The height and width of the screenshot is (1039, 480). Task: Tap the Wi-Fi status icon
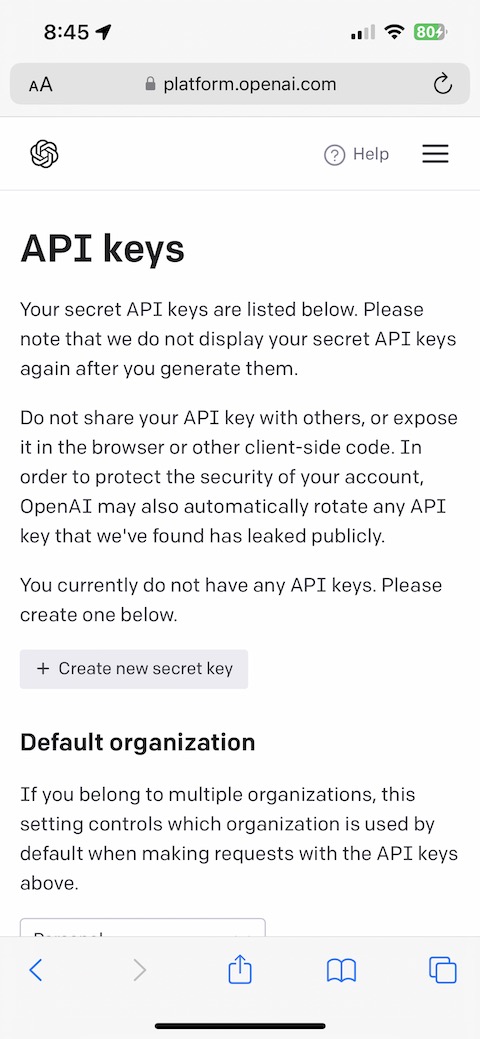click(x=395, y=31)
